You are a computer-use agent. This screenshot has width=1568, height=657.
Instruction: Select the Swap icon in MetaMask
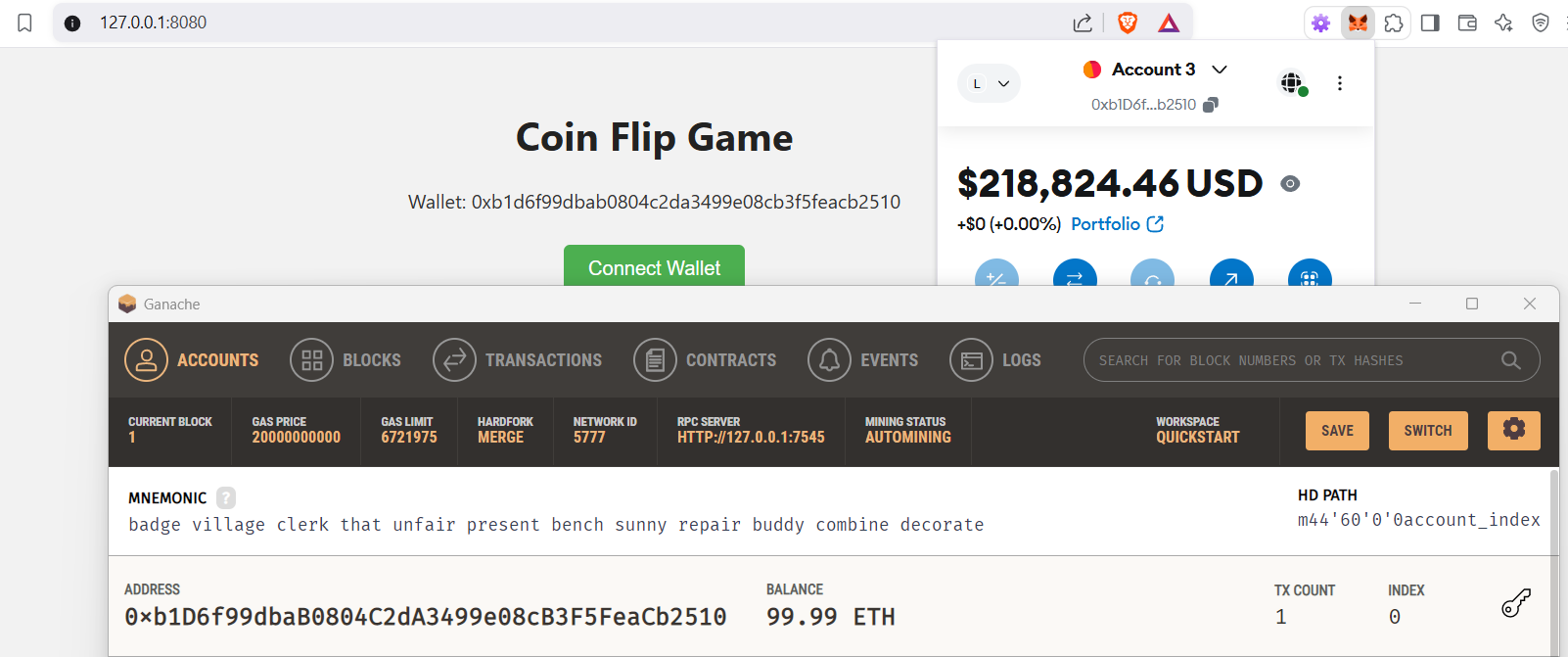(x=1075, y=278)
